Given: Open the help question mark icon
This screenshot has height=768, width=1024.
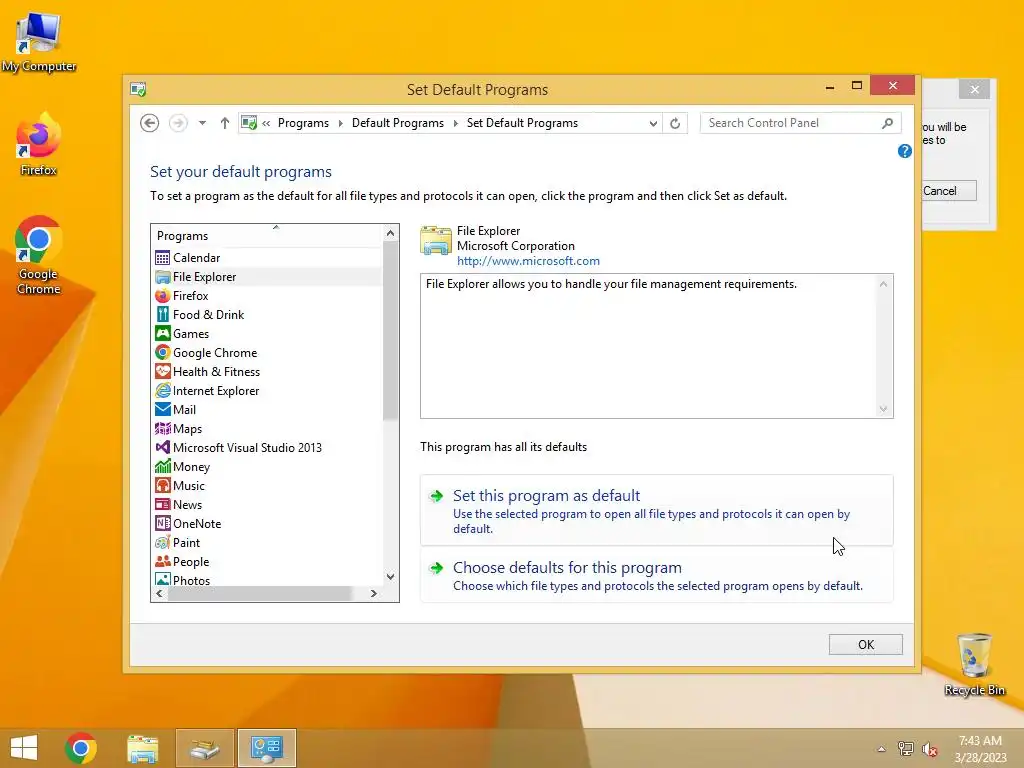Looking at the screenshot, I should (904, 151).
